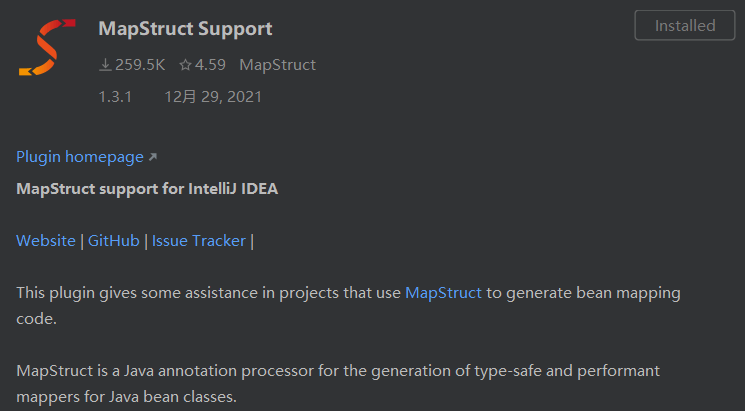Click the release date 12月 29, 2021
The height and width of the screenshot is (411, 745).
pyautogui.click(x=213, y=97)
